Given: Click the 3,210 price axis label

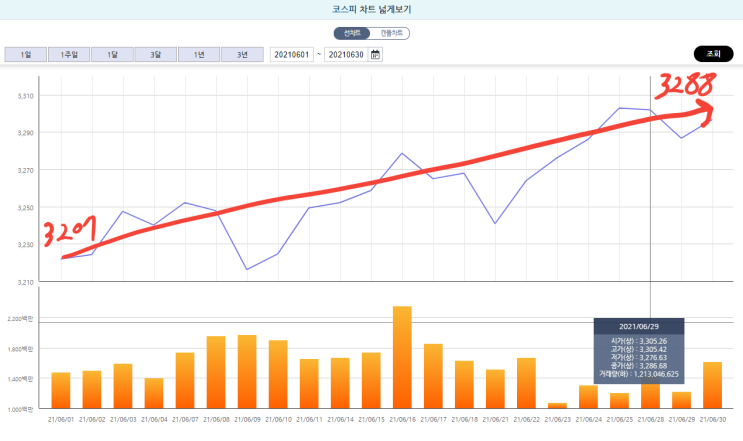Looking at the screenshot, I should [x=26, y=282].
